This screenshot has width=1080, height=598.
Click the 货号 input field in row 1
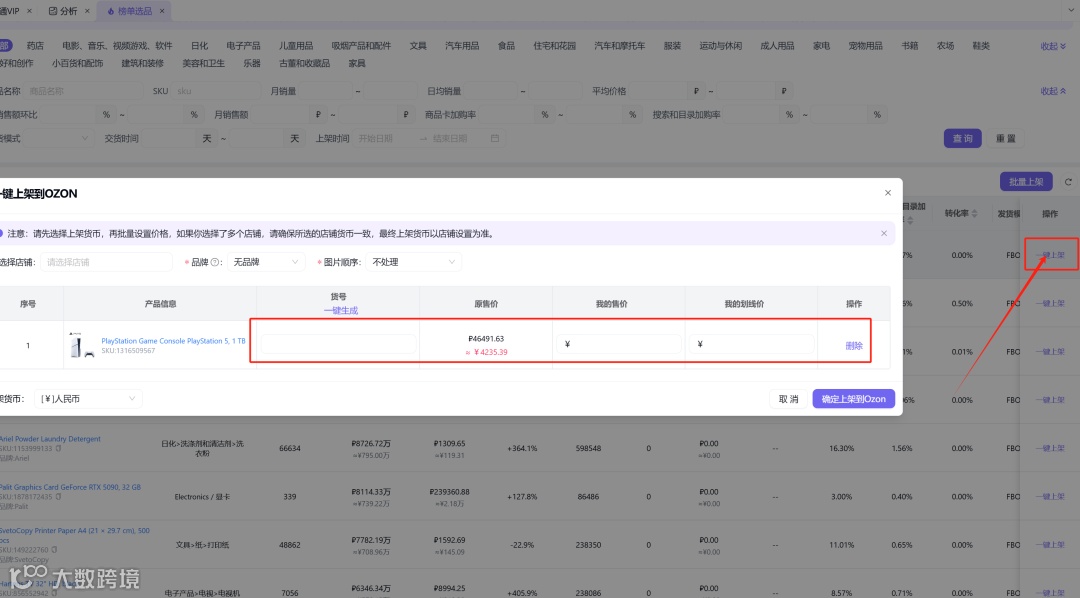pos(338,344)
